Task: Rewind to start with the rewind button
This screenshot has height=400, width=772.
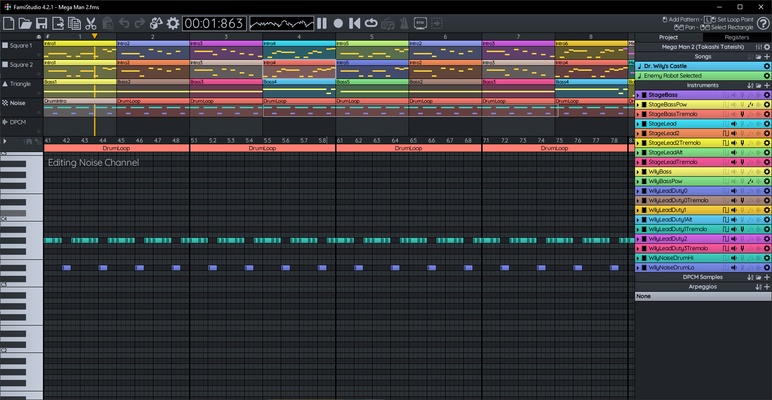Action: coord(354,23)
